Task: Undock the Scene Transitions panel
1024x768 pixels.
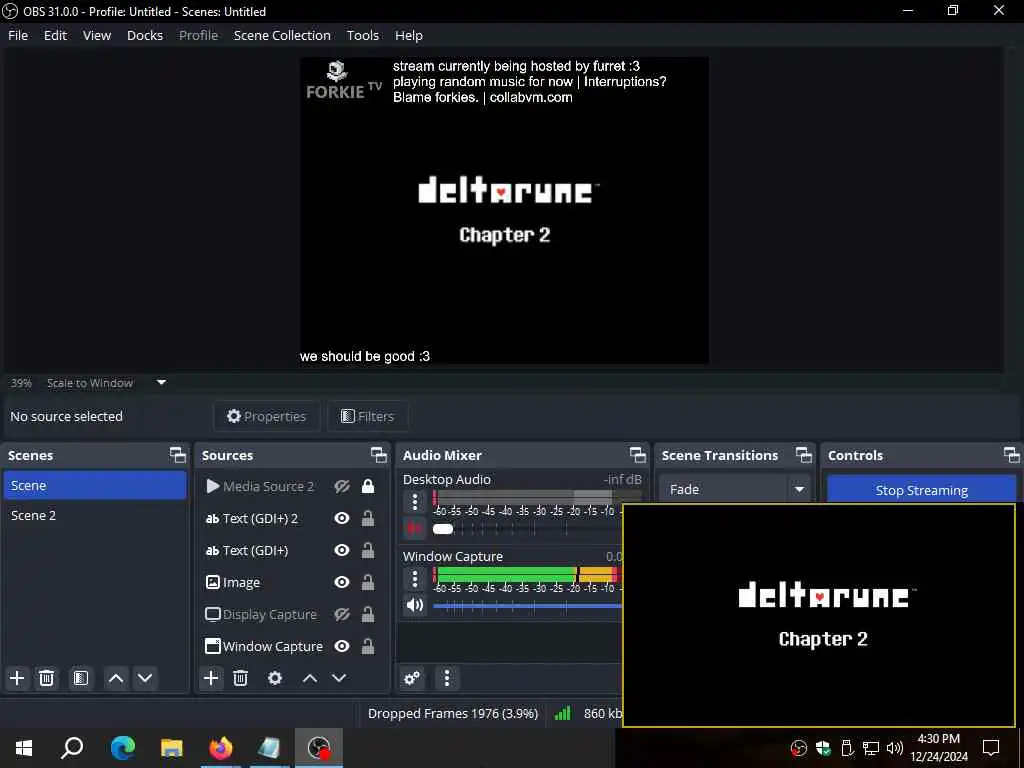Action: [804, 455]
